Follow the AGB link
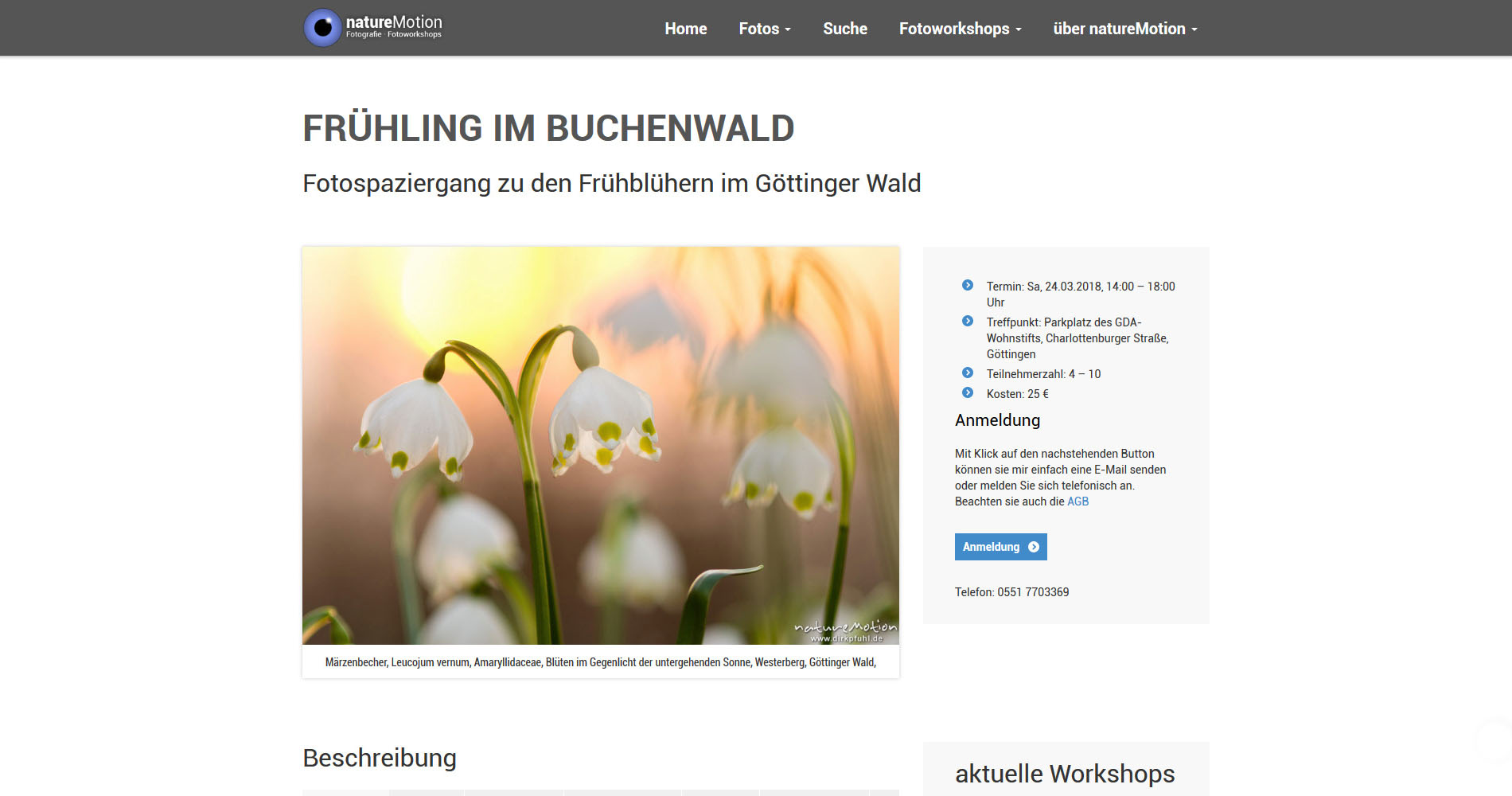 1077,501
